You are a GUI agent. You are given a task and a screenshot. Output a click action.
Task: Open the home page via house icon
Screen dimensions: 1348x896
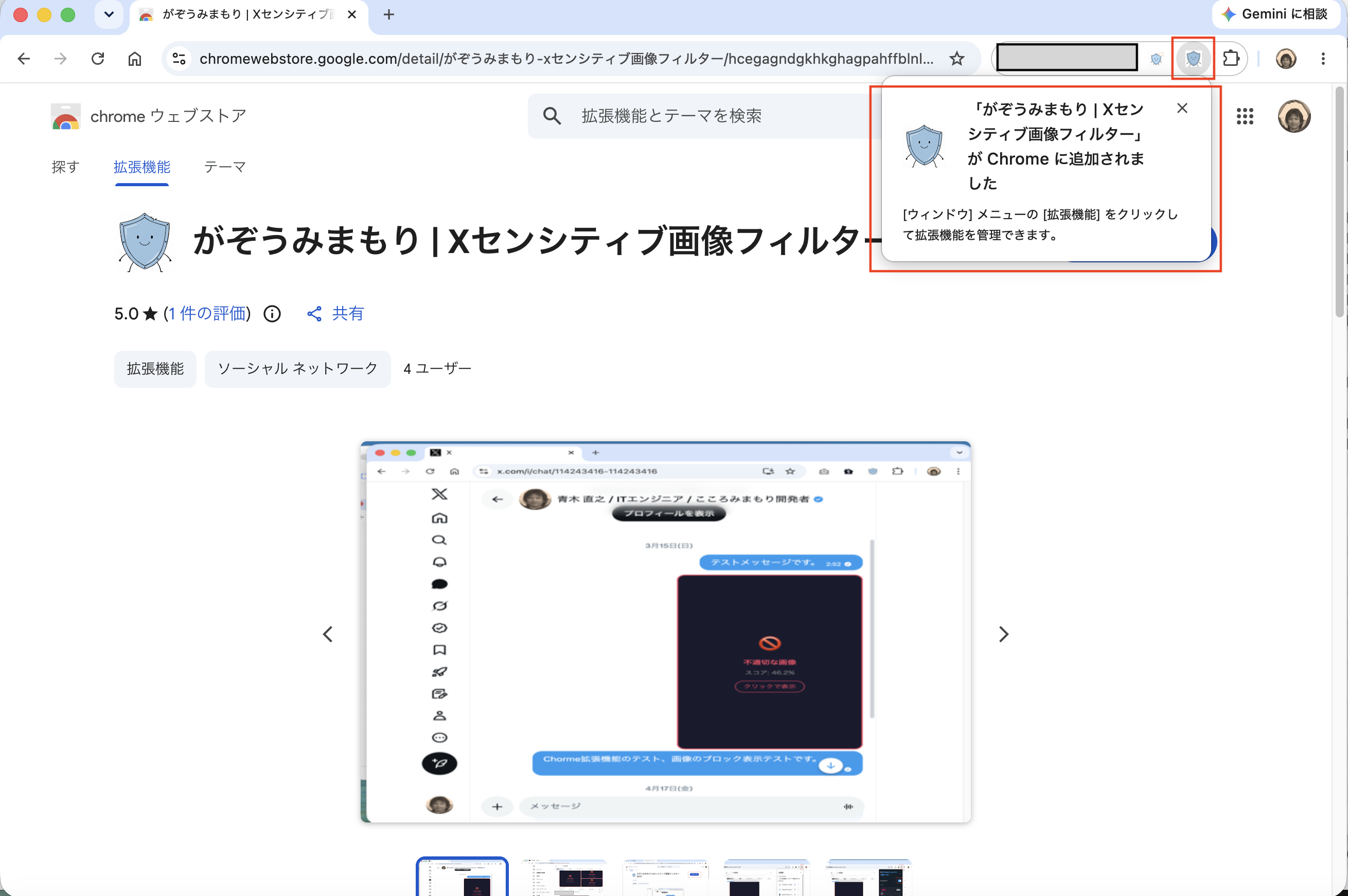tap(135, 58)
